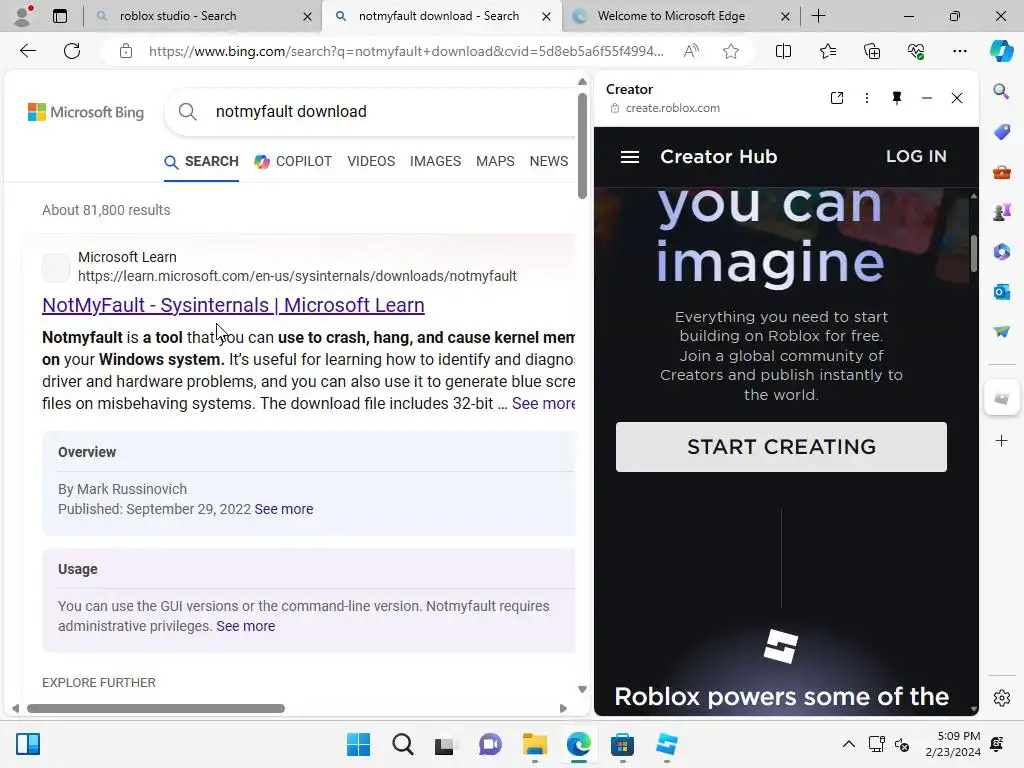Viewport: 1024px width, 768px height.
Task: Open File Explorer from taskbar
Action: coord(535,744)
